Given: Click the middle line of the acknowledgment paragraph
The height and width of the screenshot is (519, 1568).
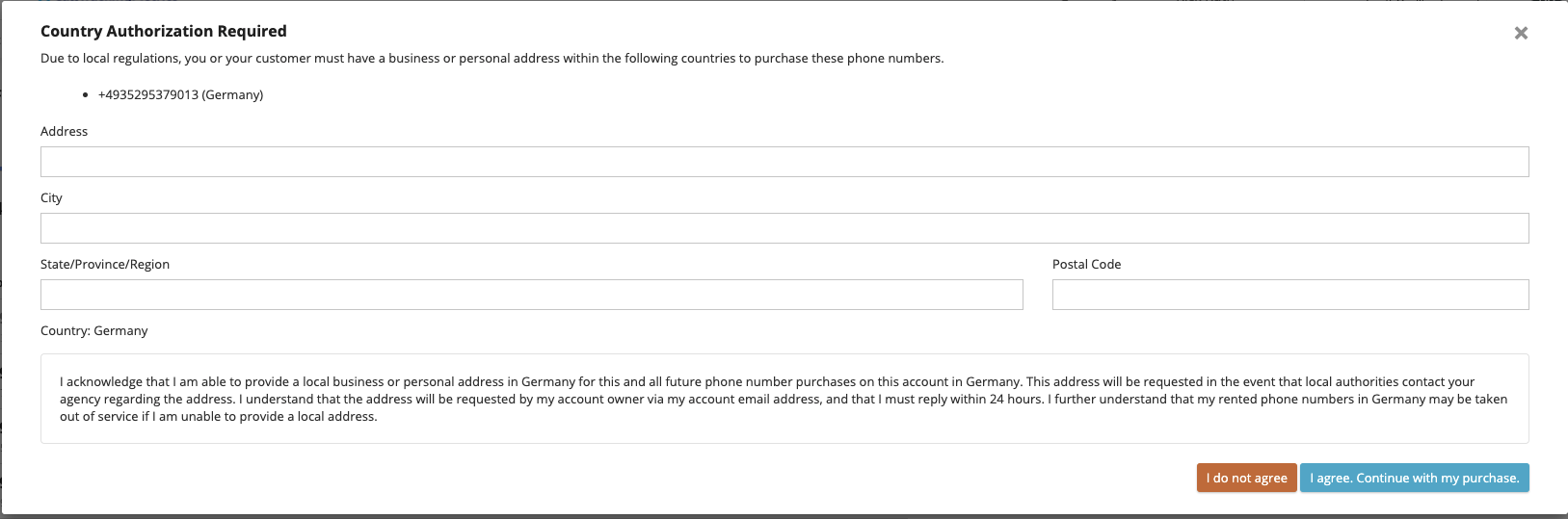Looking at the screenshot, I should 783,399.
